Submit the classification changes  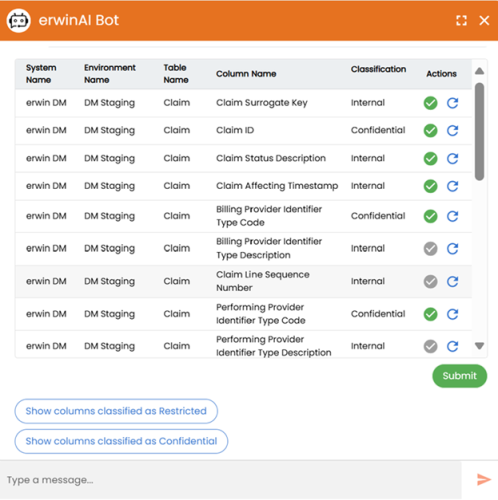(459, 376)
